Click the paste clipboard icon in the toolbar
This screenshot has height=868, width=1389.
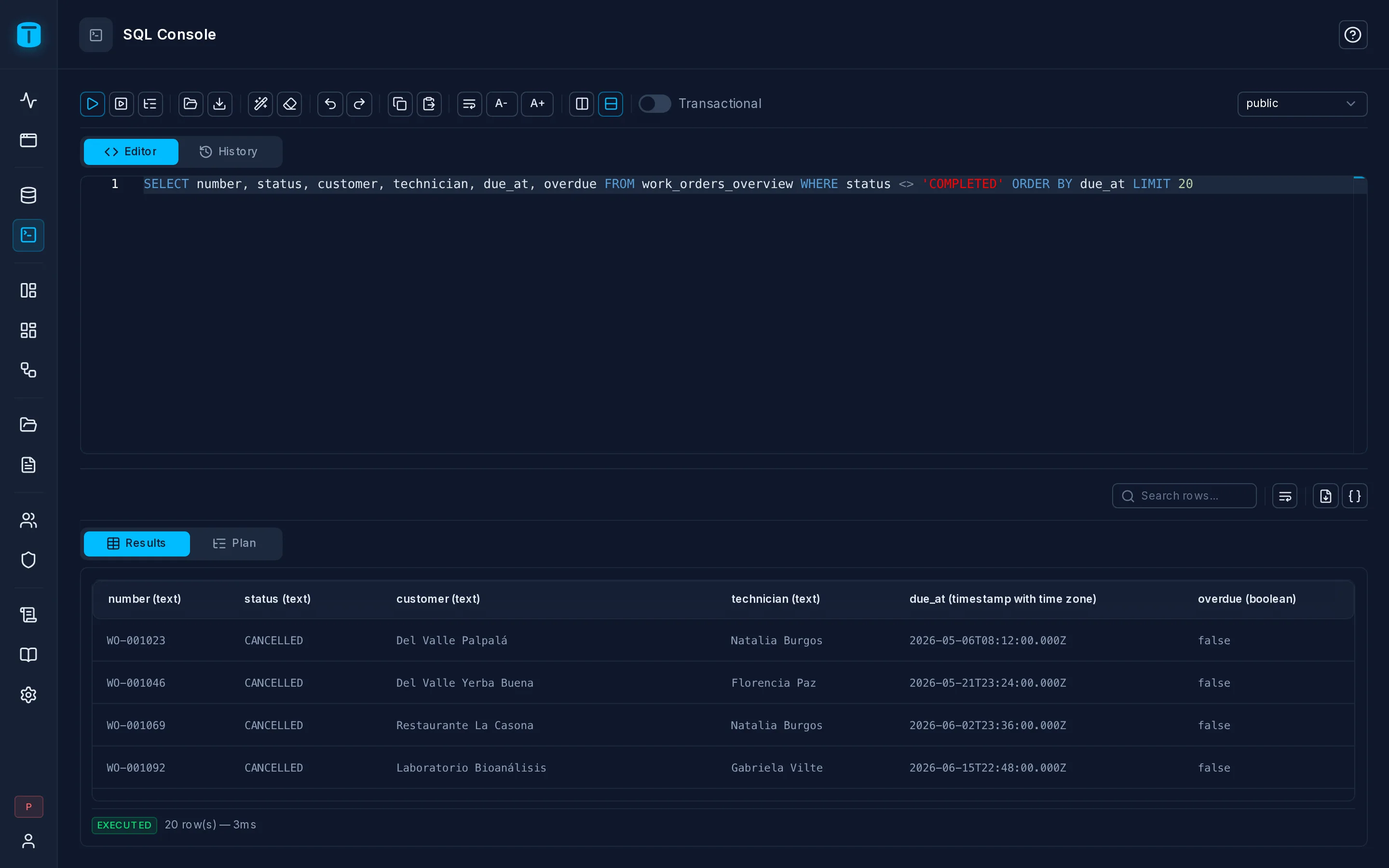[x=429, y=104]
